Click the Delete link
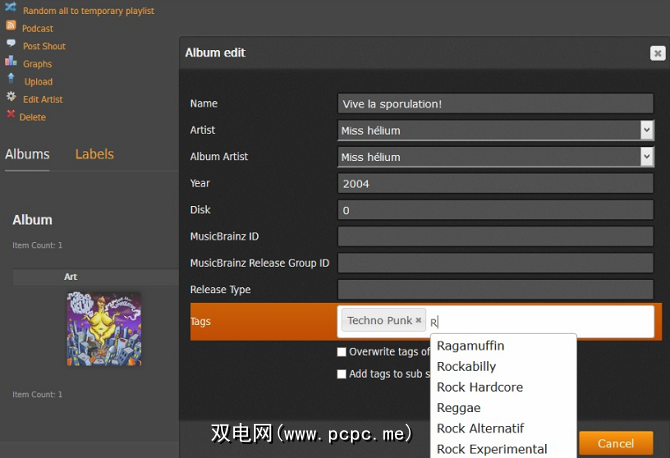 (x=32, y=117)
